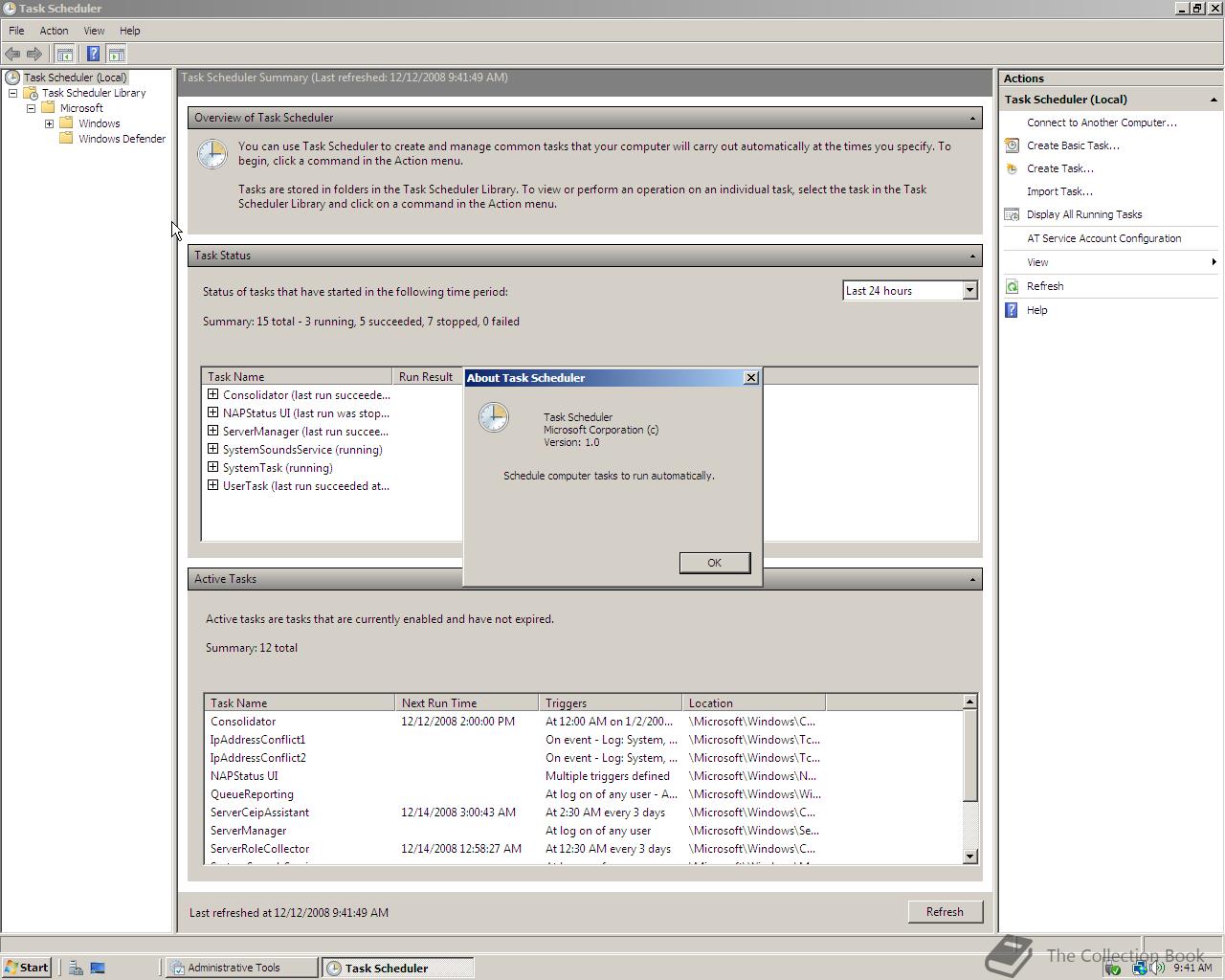Click Create Task action
The height and width of the screenshot is (980, 1225).
tap(1059, 168)
